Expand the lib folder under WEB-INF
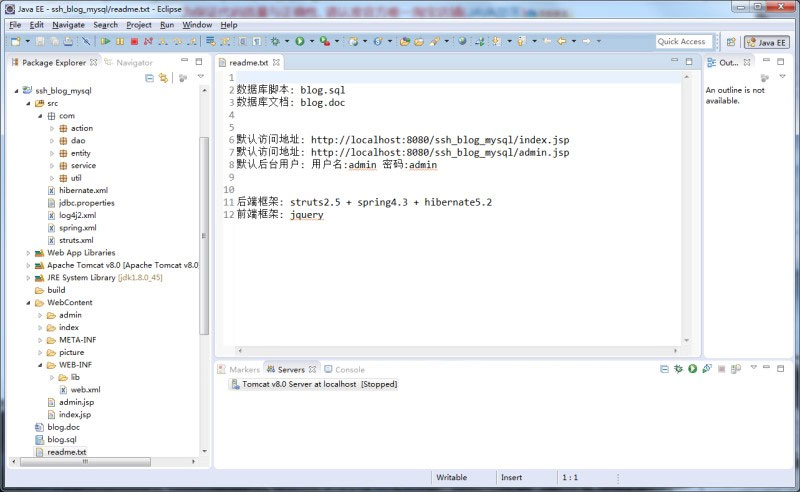The width and height of the screenshot is (800, 492). point(52,378)
